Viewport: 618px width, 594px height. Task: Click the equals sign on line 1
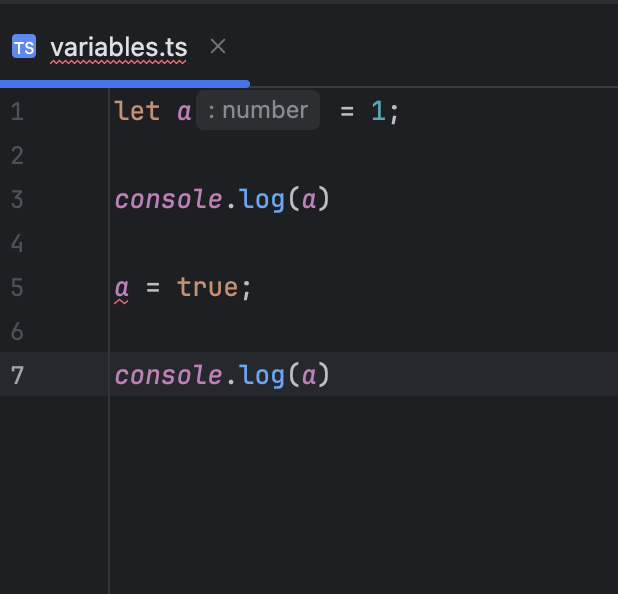click(x=347, y=111)
